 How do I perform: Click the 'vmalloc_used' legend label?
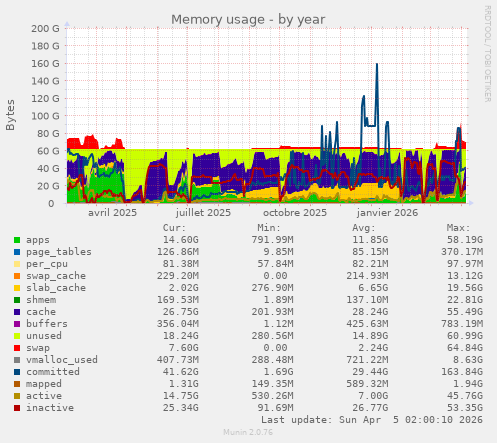62,360
